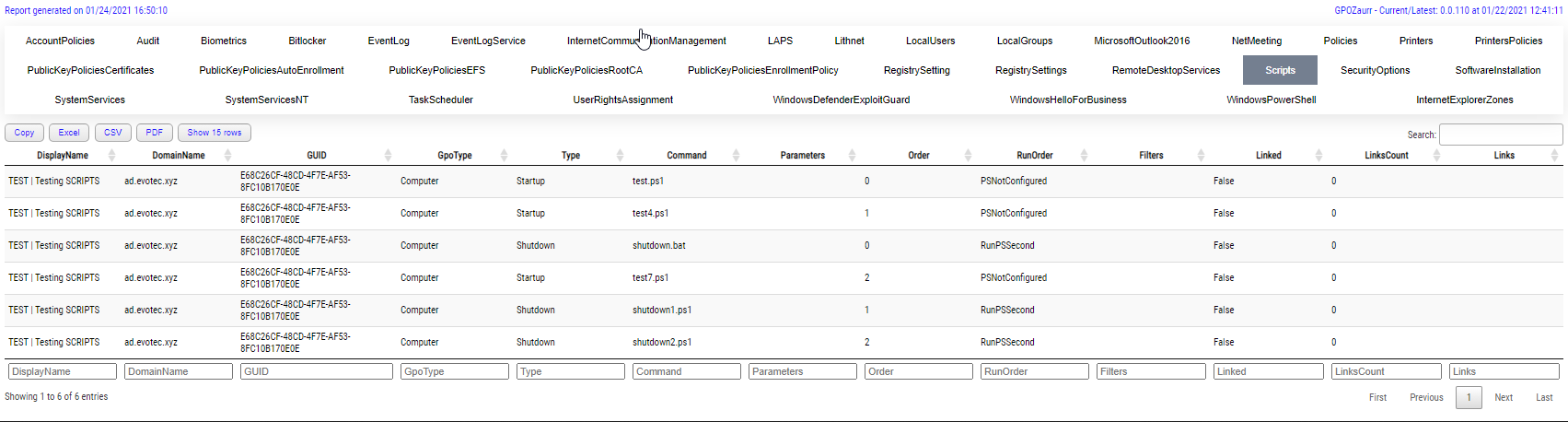
Task: Click the sort arrows beside DomainName header
Action: click(227, 156)
